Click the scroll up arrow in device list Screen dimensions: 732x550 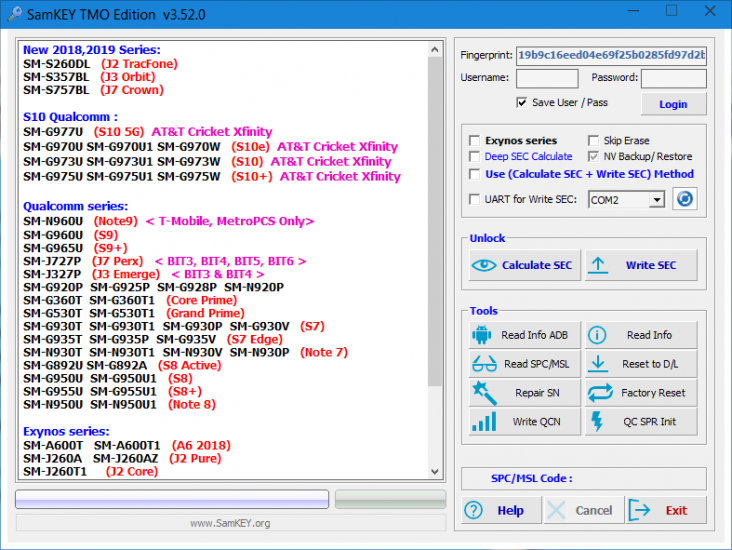coord(435,49)
